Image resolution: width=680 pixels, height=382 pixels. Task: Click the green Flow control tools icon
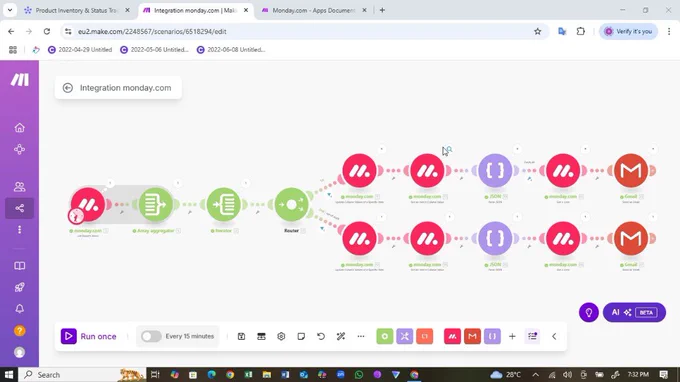tap(385, 336)
